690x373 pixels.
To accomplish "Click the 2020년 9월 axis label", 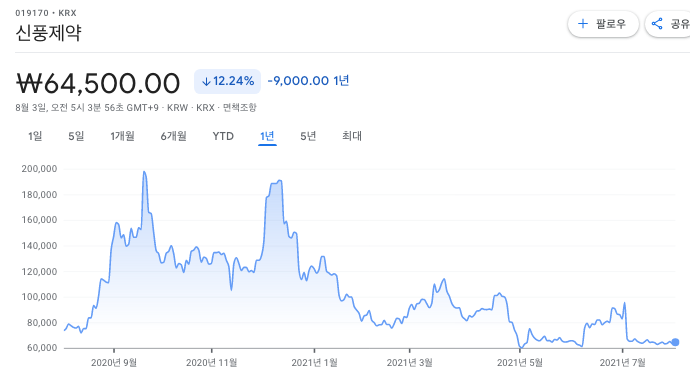I will [114, 362].
